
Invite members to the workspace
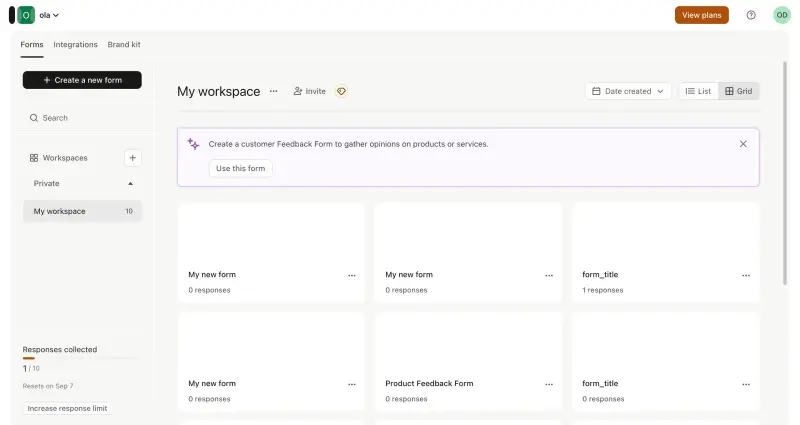pyautogui.click(x=309, y=91)
